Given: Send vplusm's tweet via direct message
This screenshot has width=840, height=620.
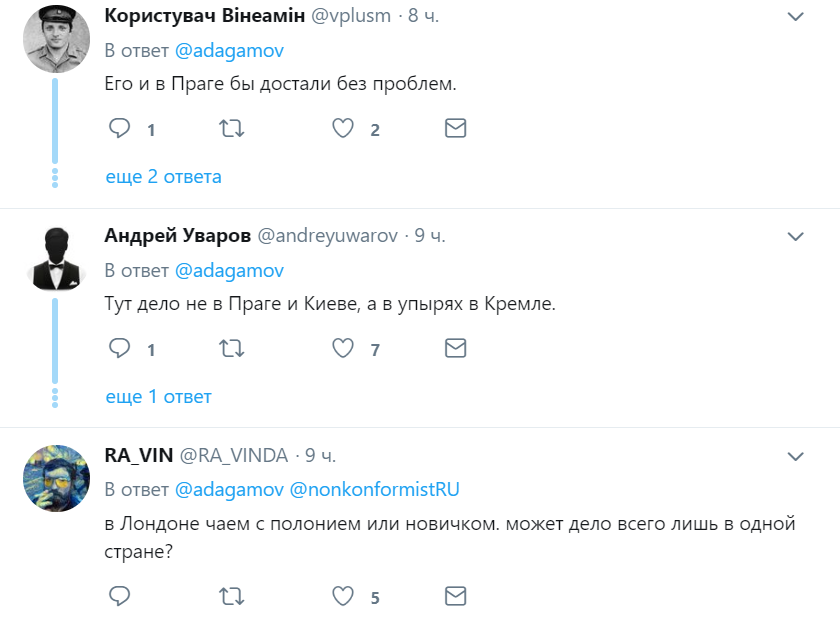Looking at the screenshot, I should click(455, 129).
